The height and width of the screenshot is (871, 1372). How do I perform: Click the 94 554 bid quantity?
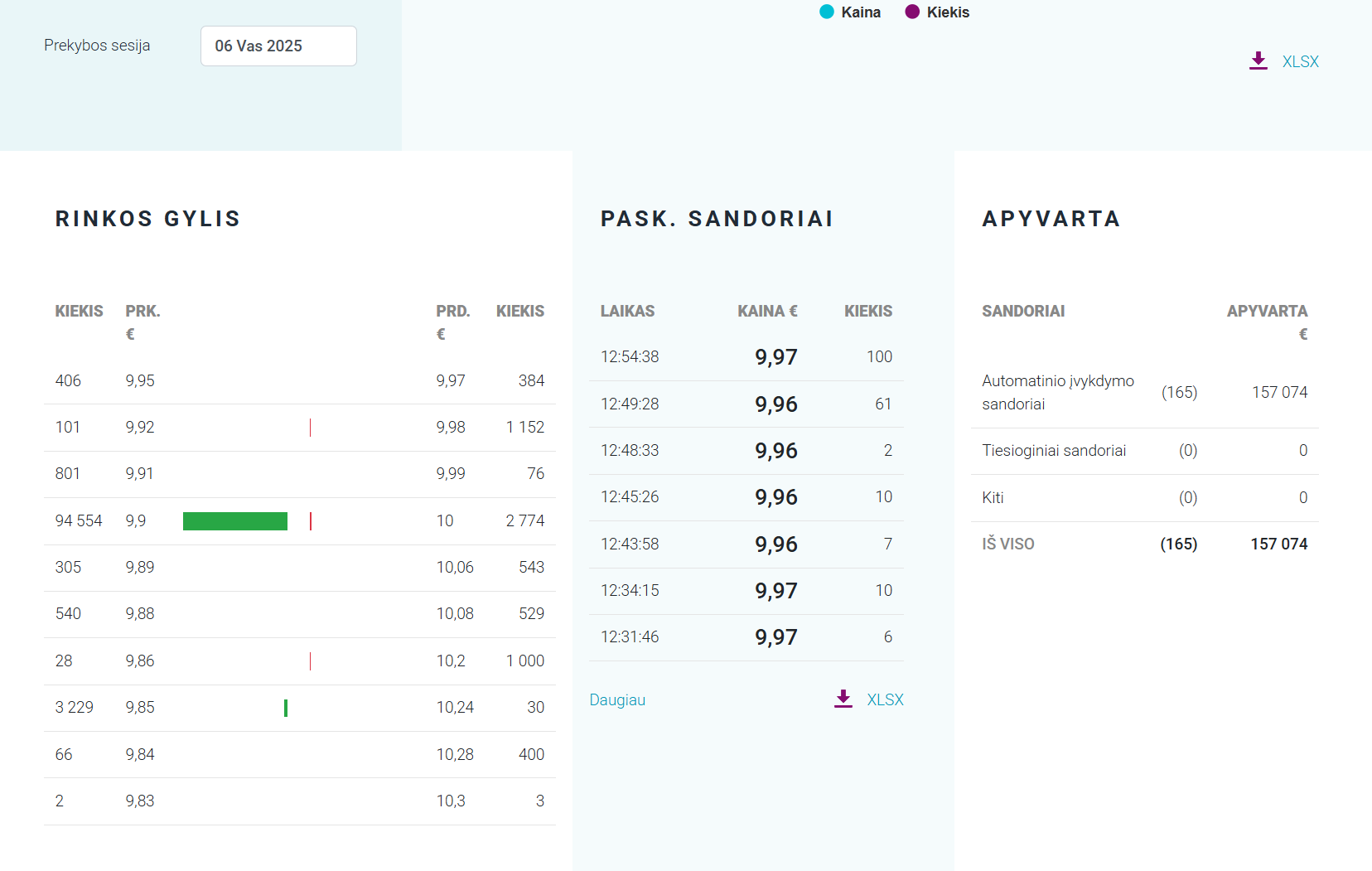pos(79,520)
